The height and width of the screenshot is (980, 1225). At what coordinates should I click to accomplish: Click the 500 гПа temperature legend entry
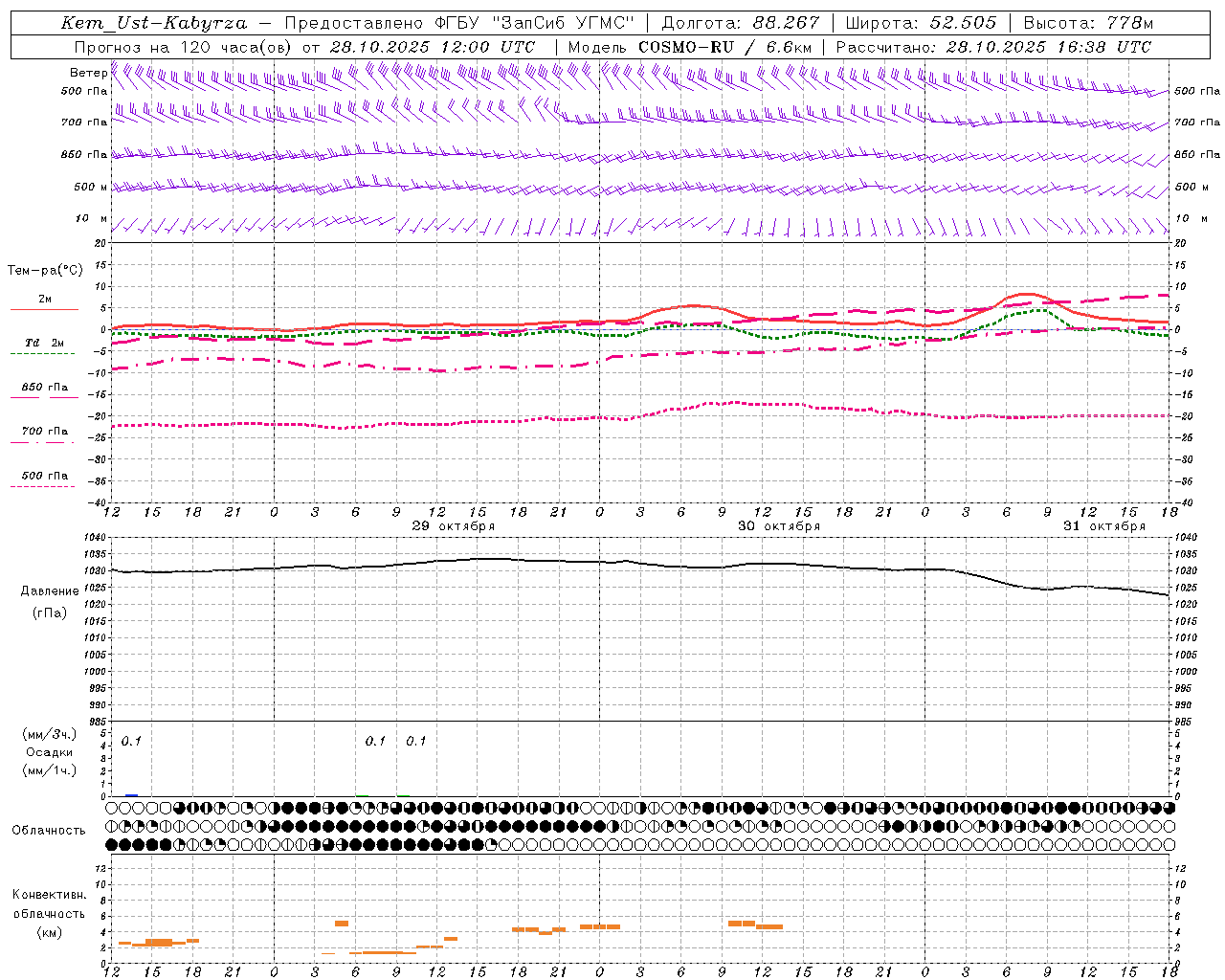(45, 476)
